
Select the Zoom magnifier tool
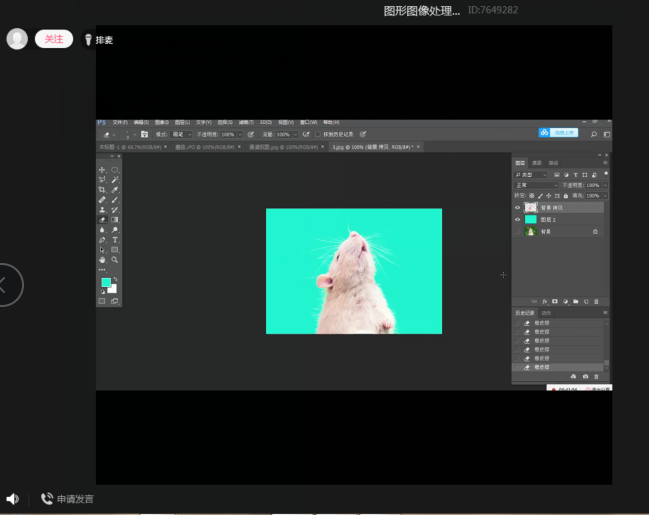click(x=115, y=260)
